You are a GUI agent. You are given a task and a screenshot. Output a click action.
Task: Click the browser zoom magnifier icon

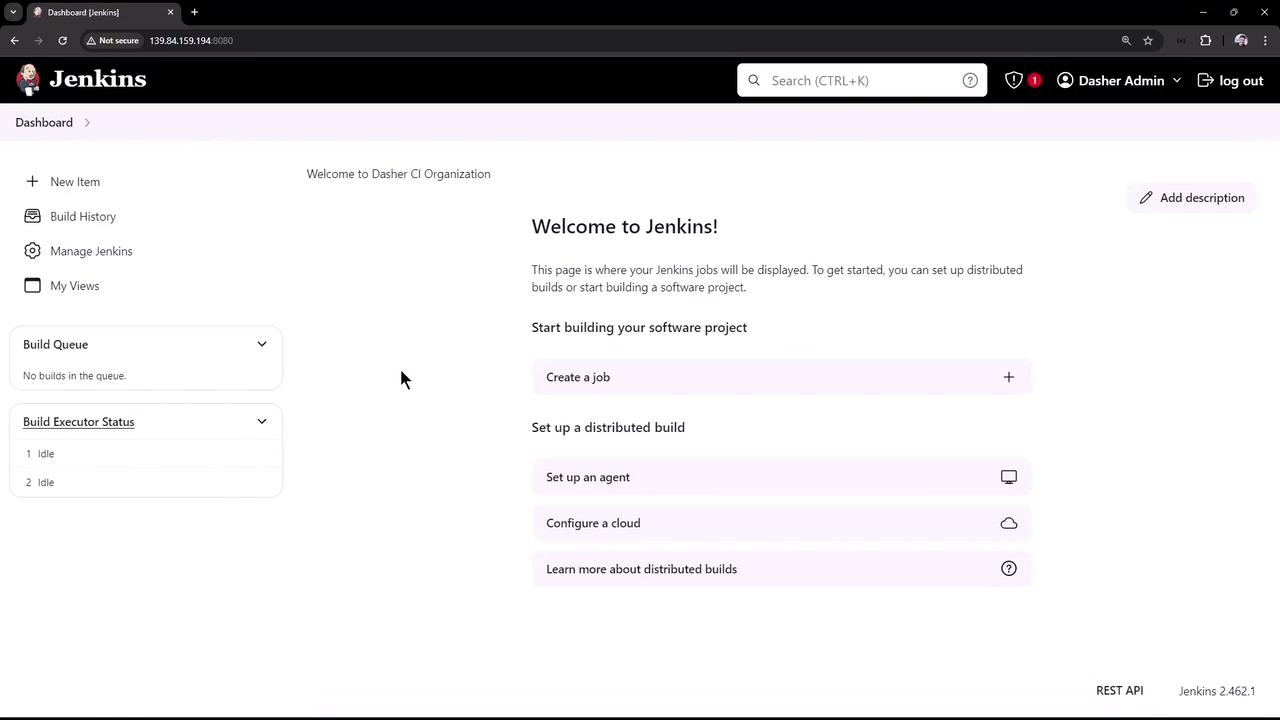(x=1126, y=40)
